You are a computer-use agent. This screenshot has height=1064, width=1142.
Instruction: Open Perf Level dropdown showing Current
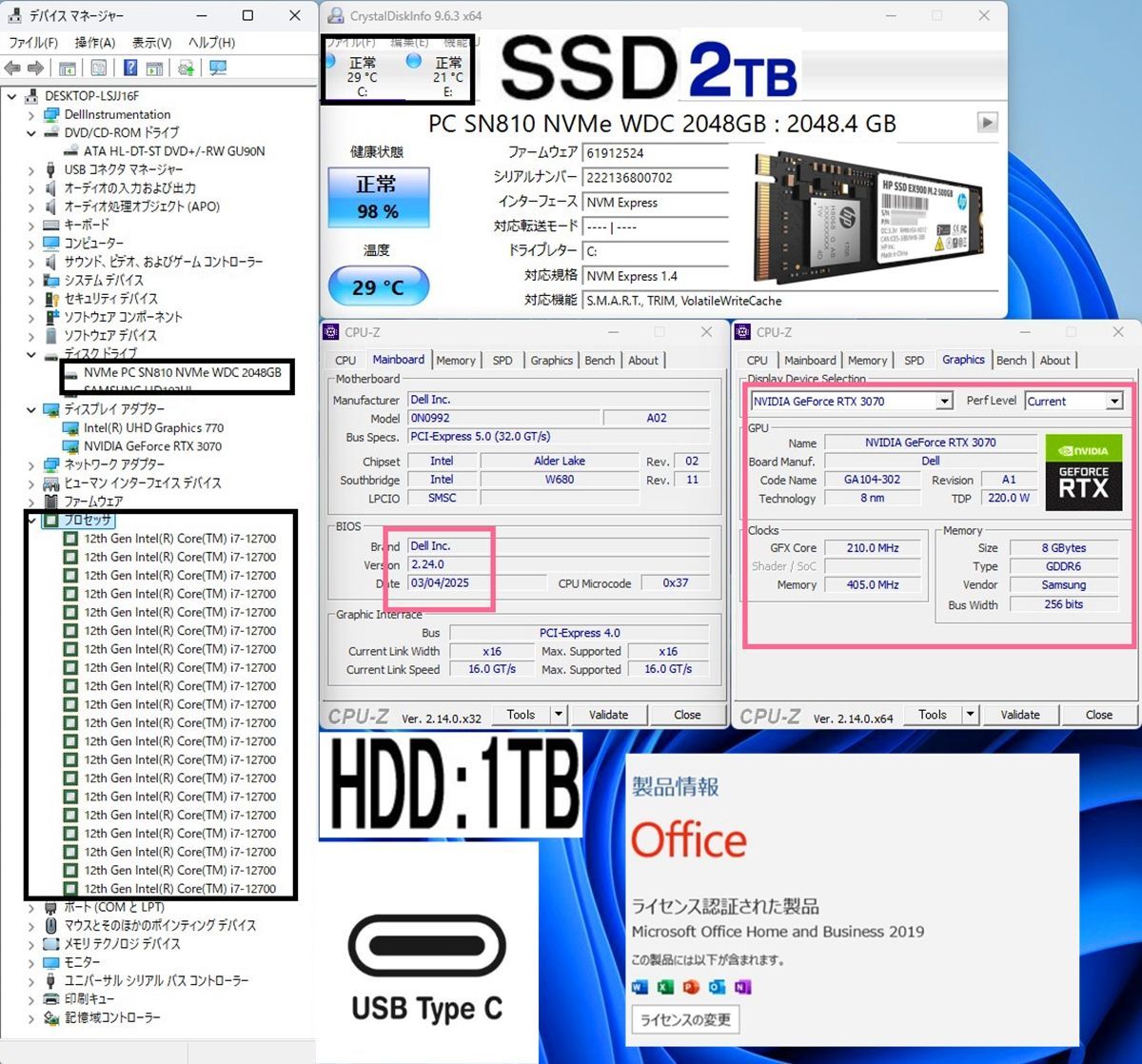(1073, 402)
